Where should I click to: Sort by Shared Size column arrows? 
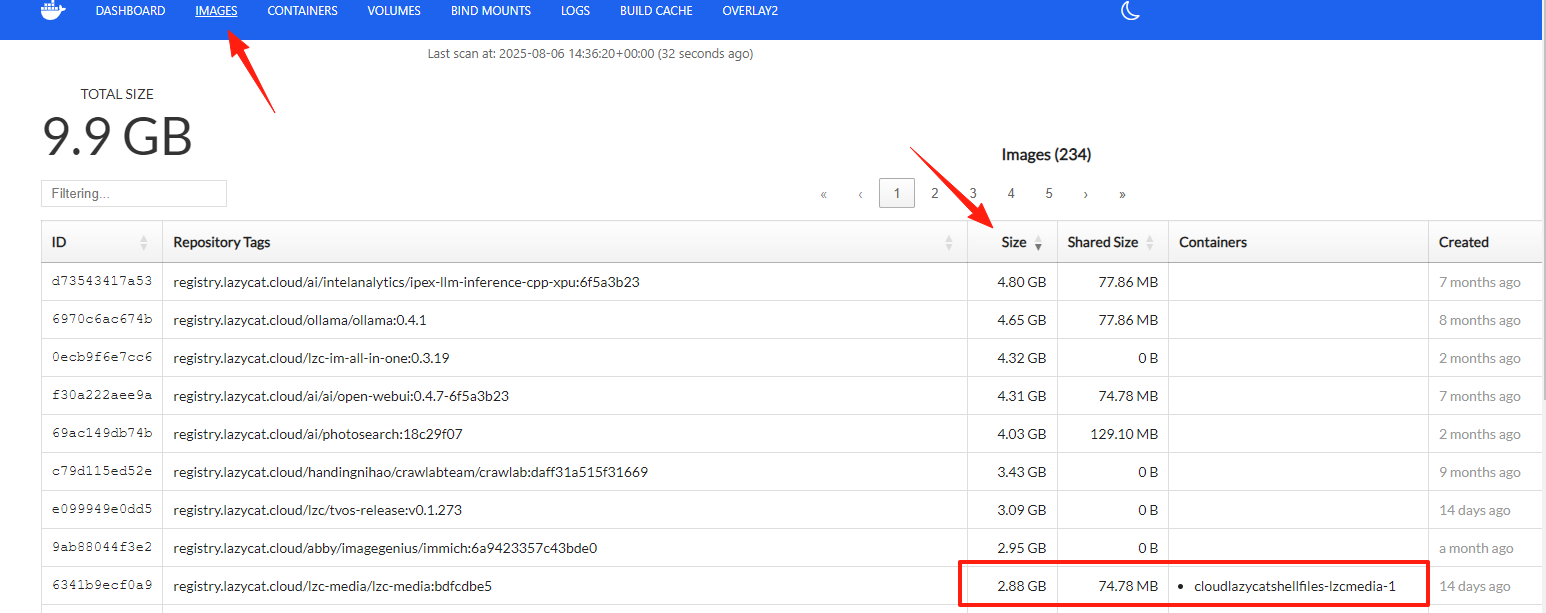click(x=1149, y=242)
